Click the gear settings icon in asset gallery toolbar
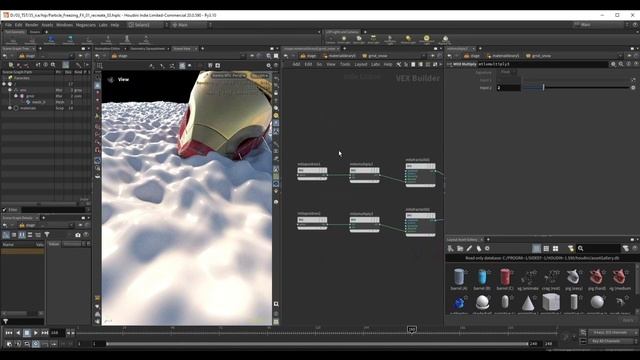 (x=487, y=248)
